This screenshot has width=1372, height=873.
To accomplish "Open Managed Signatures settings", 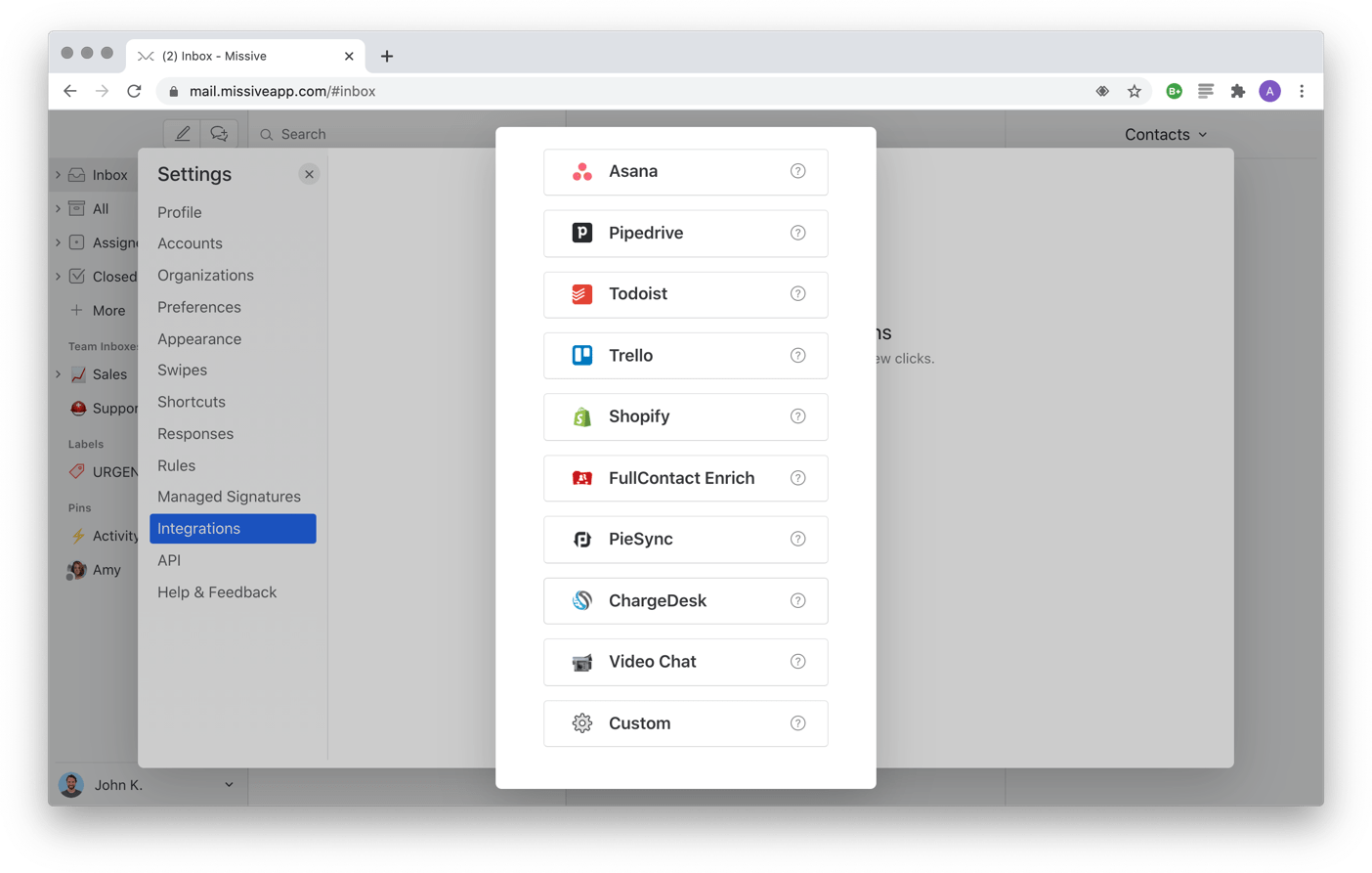I will tap(229, 497).
